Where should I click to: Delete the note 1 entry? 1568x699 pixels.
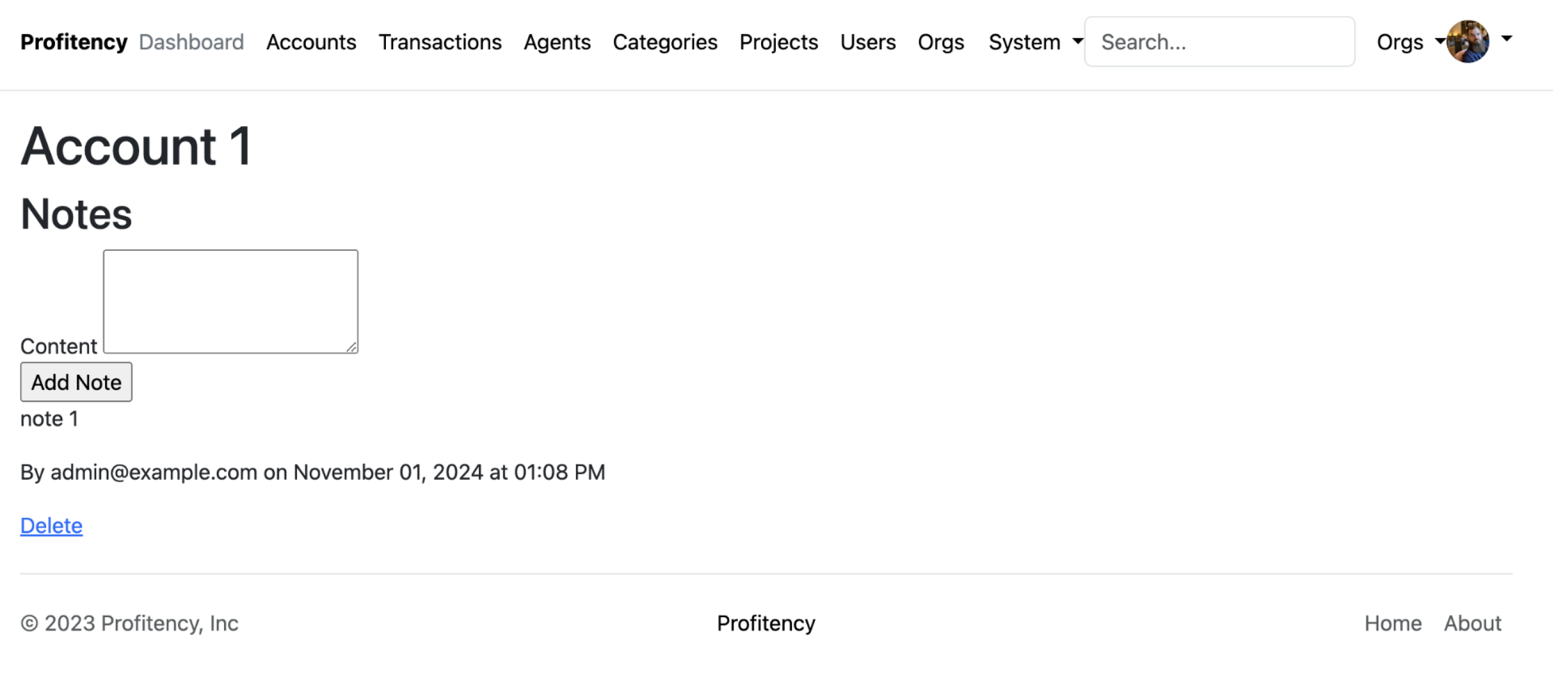click(51, 526)
